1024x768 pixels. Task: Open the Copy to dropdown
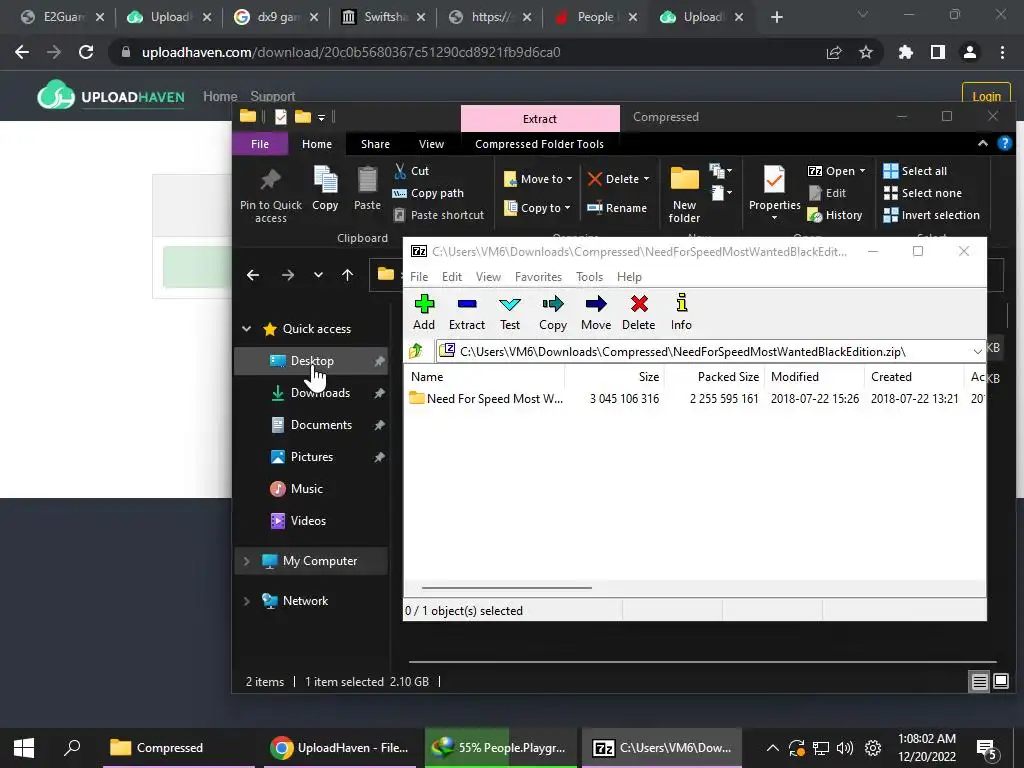click(537, 208)
